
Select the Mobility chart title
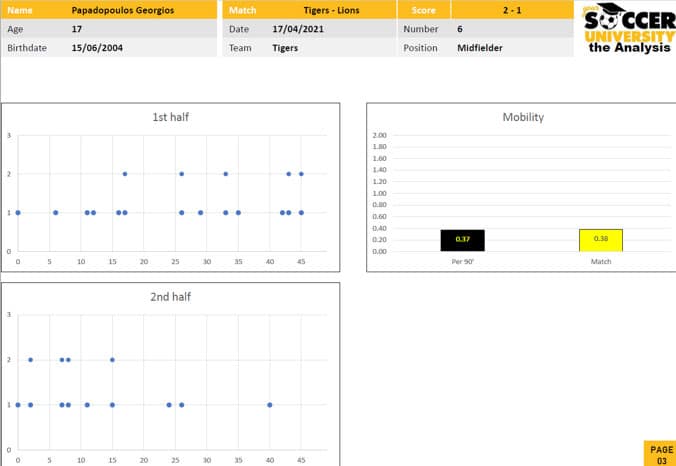click(522, 117)
